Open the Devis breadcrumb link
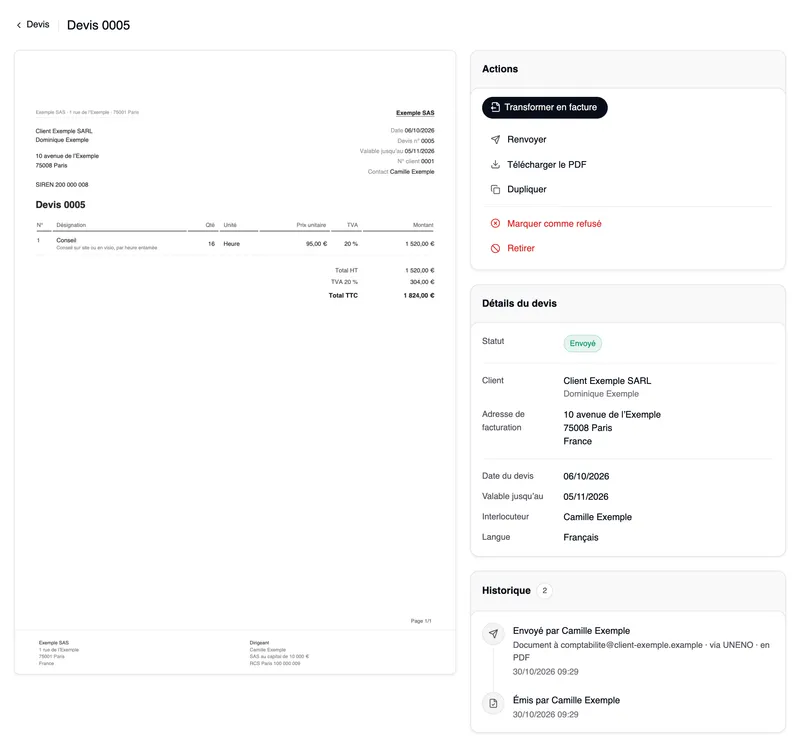The image size is (800, 737). pyautogui.click(x=38, y=24)
